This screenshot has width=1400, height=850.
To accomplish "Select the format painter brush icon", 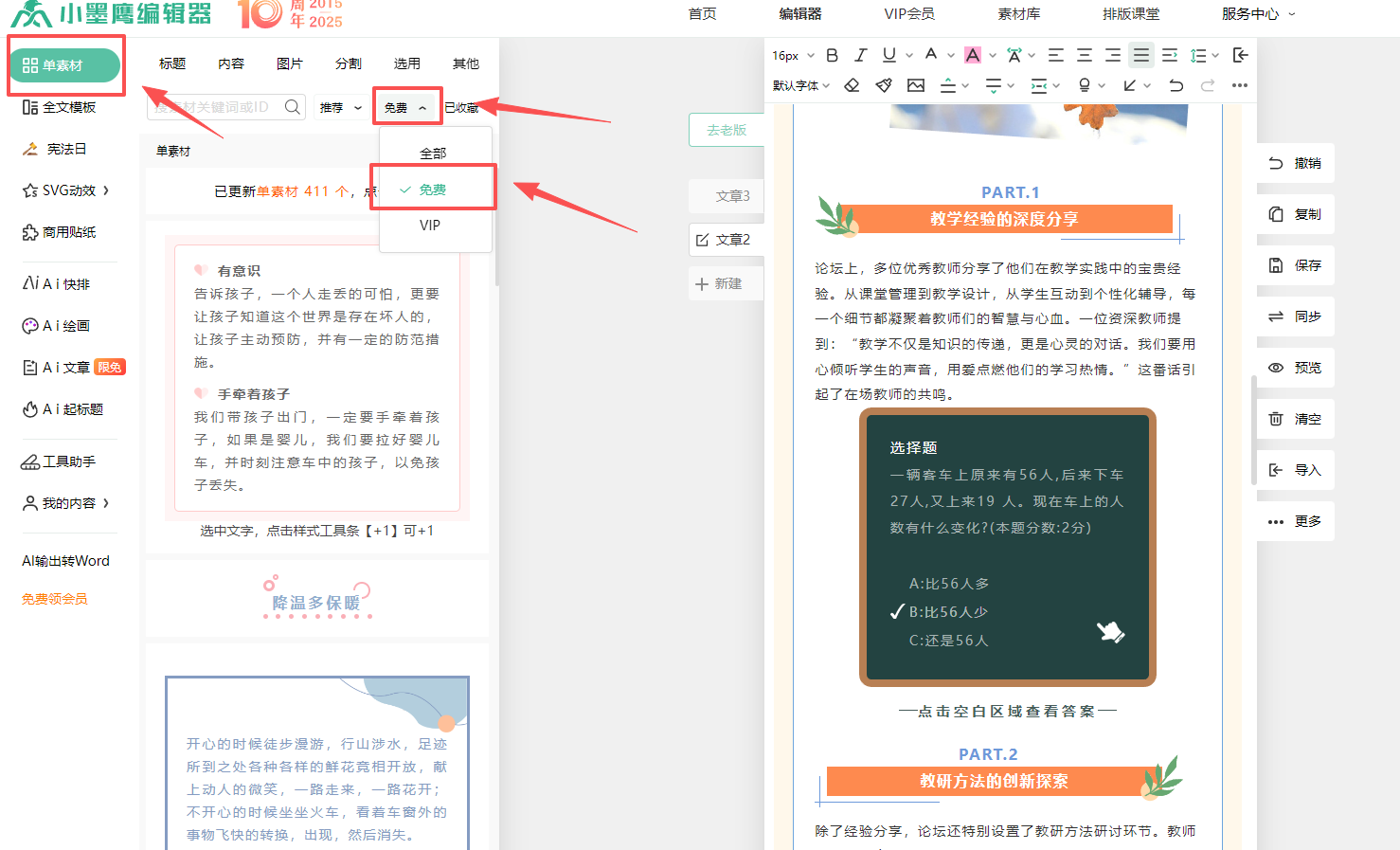I will [x=884, y=85].
